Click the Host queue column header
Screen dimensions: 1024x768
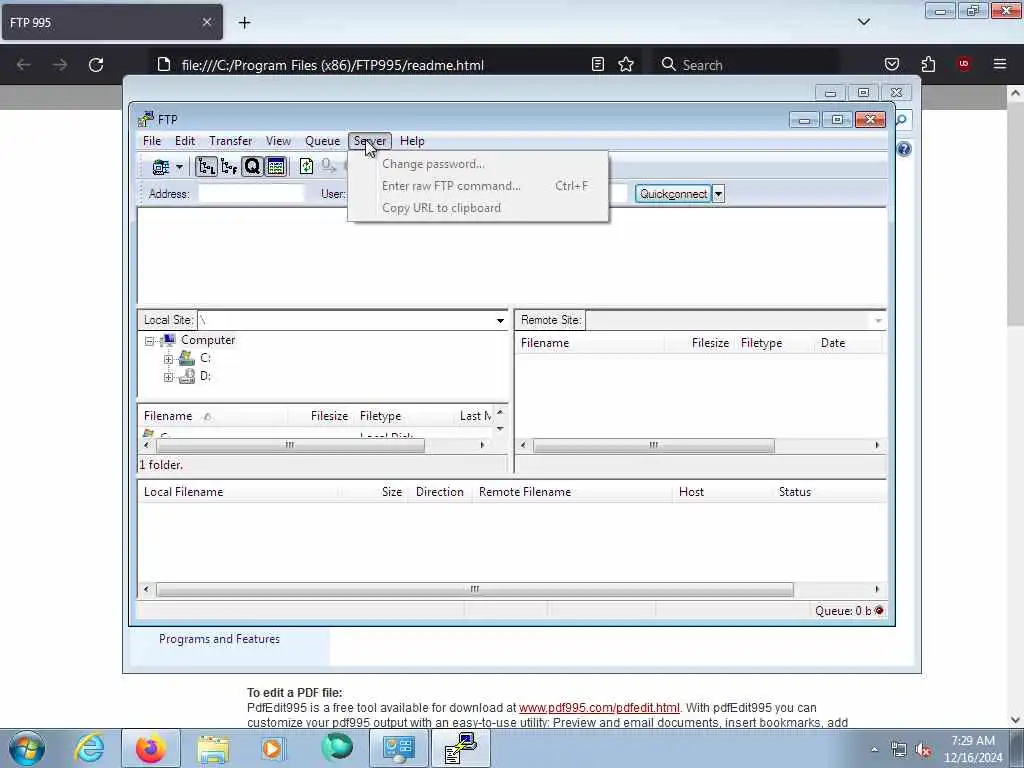722,492
